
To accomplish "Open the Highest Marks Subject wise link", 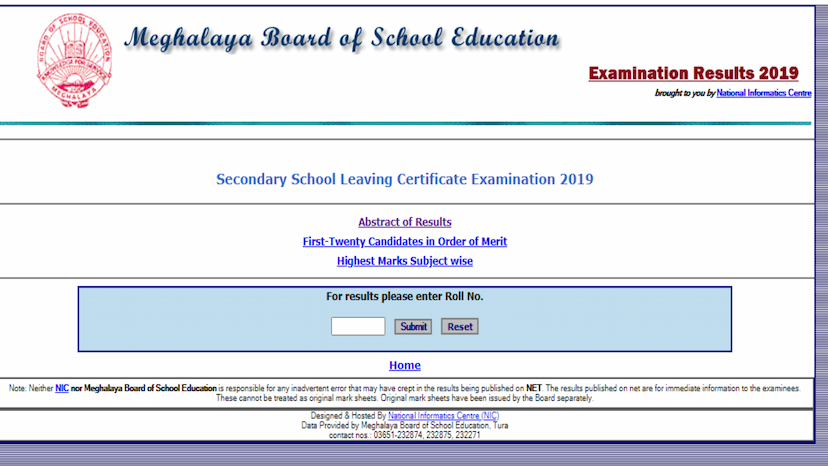I will [404, 261].
